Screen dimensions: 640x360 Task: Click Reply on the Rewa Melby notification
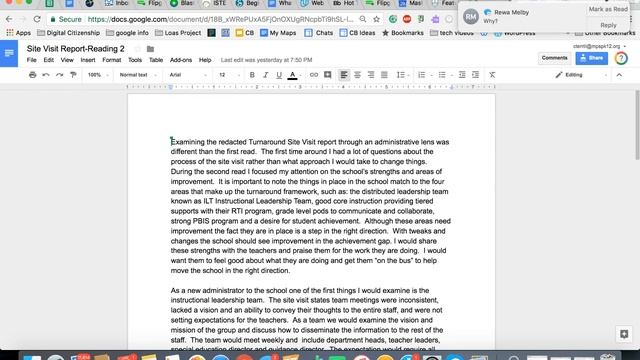click(x=608, y=25)
